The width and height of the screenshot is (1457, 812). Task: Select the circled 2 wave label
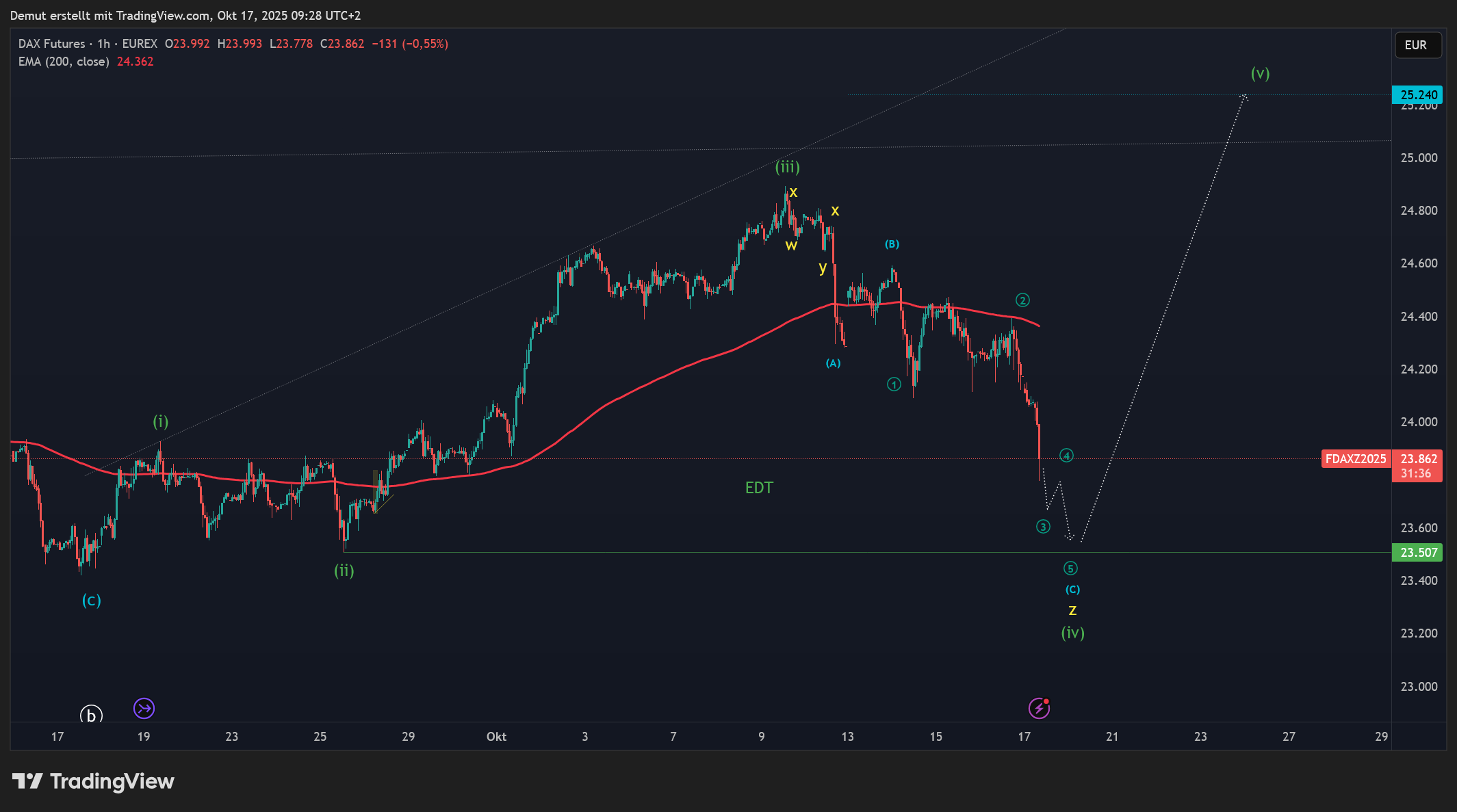1022,300
